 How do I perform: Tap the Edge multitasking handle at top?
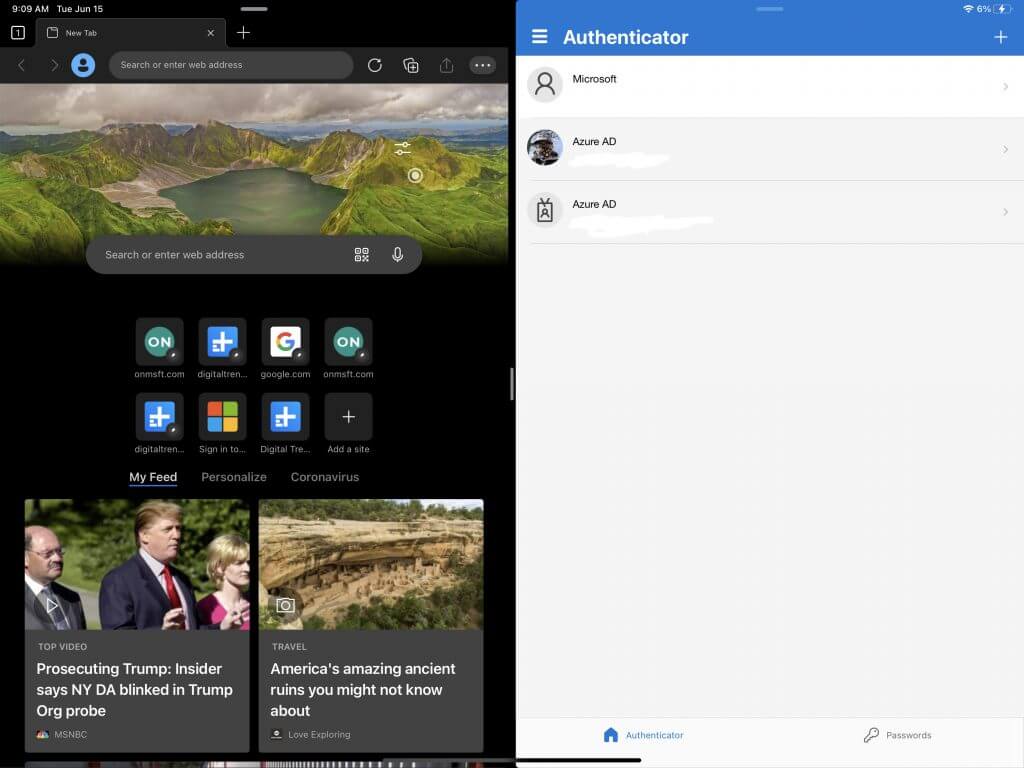pos(254,9)
